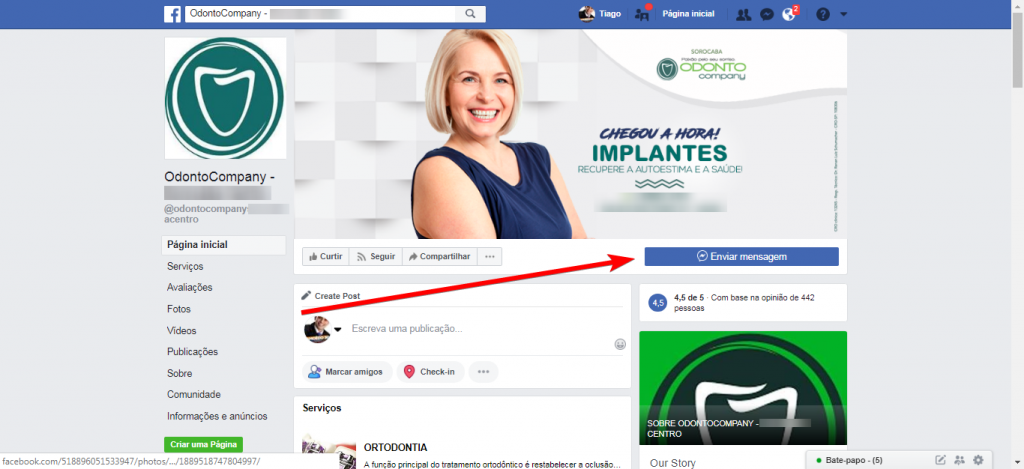This screenshot has height=469, width=1024.
Task: Open the friend requests icon
Action: [743, 14]
